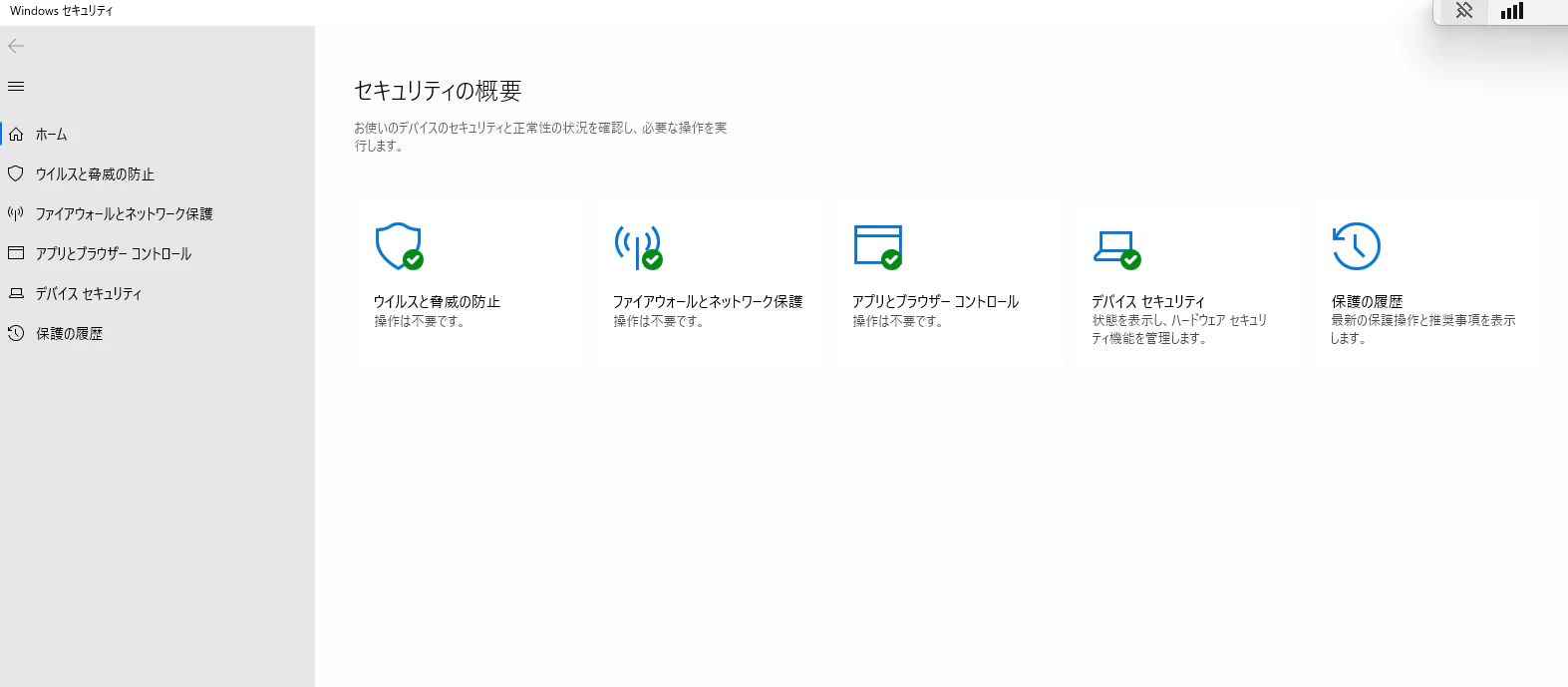
Task: Open ファイアウォールとネットワーク保護 from the sidebar
Action: [x=125, y=213]
